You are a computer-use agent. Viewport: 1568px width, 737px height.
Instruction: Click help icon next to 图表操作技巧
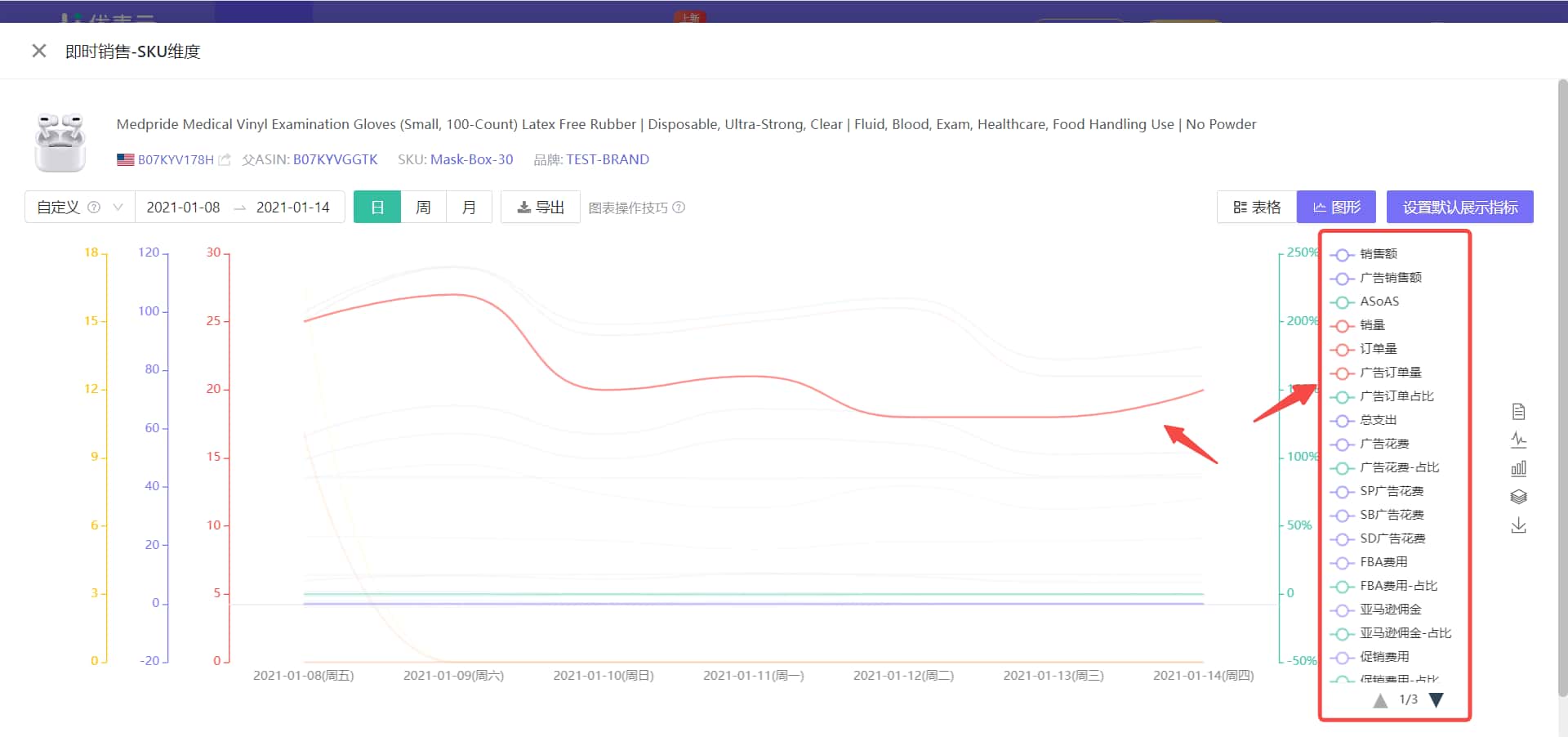679,208
